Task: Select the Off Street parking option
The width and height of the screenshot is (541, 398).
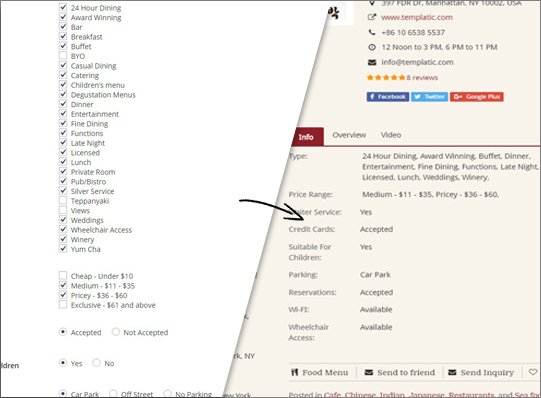Action: coord(113,393)
